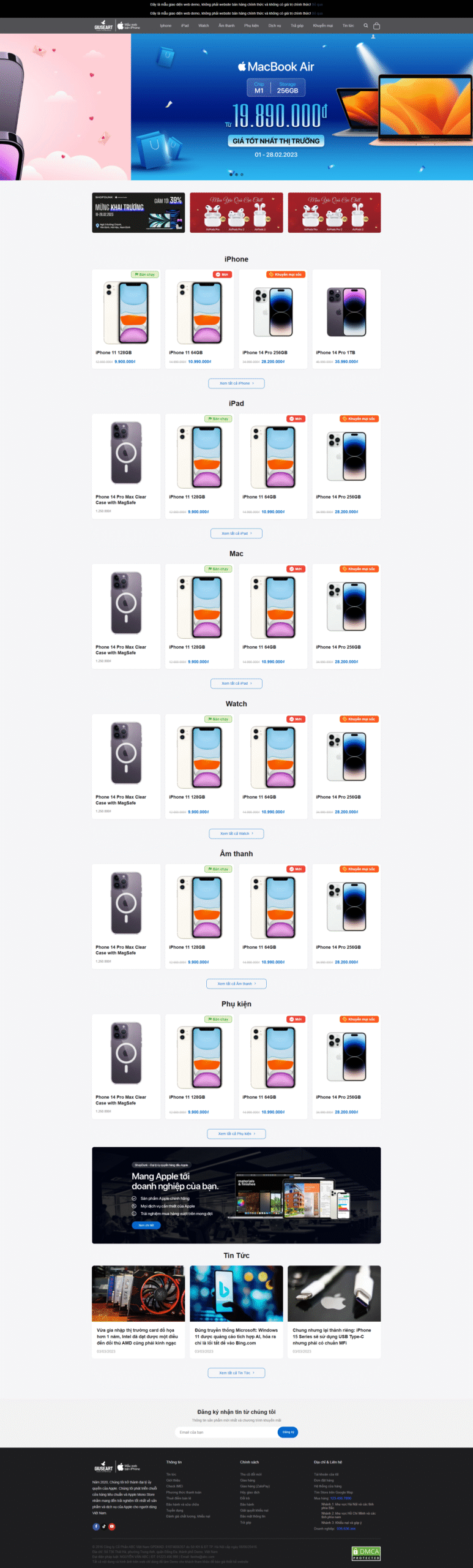
Task: Open the Watch menu item
Action: 204,26
